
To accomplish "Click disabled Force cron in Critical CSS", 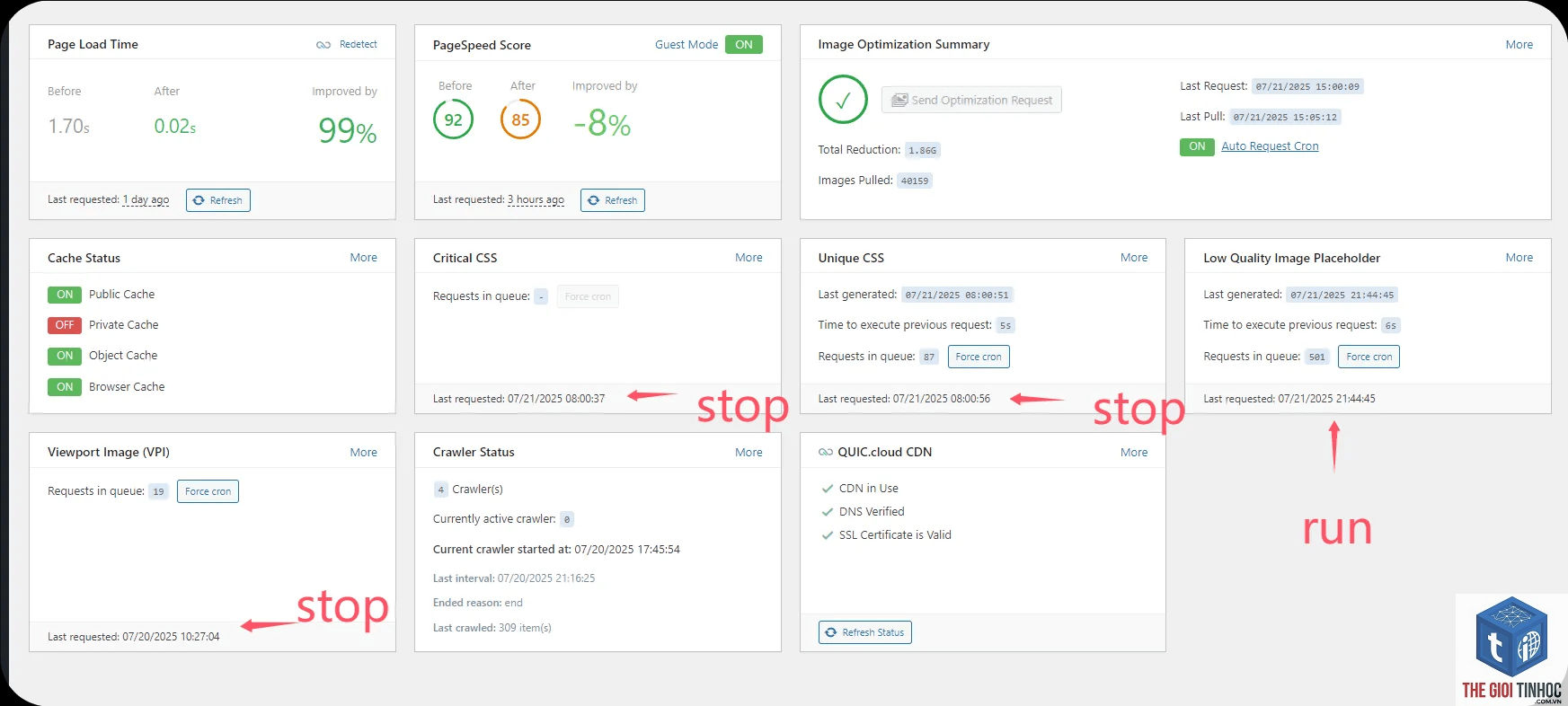I will click(x=588, y=296).
